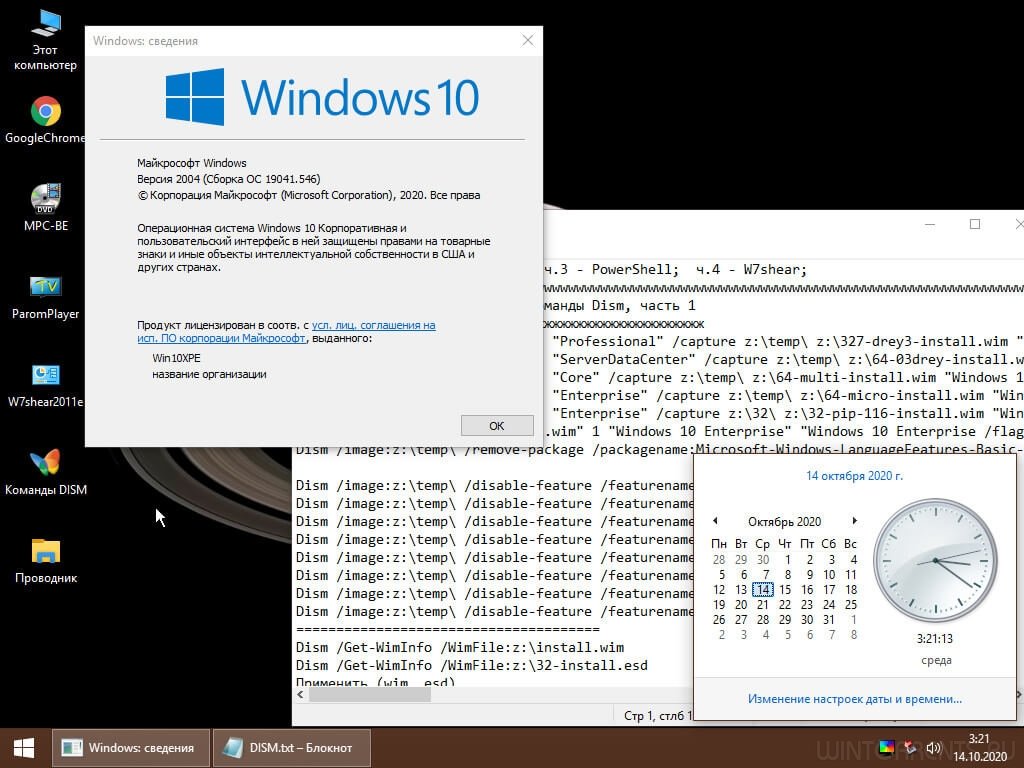Select day 22 in the October calendar

(785, 604)
